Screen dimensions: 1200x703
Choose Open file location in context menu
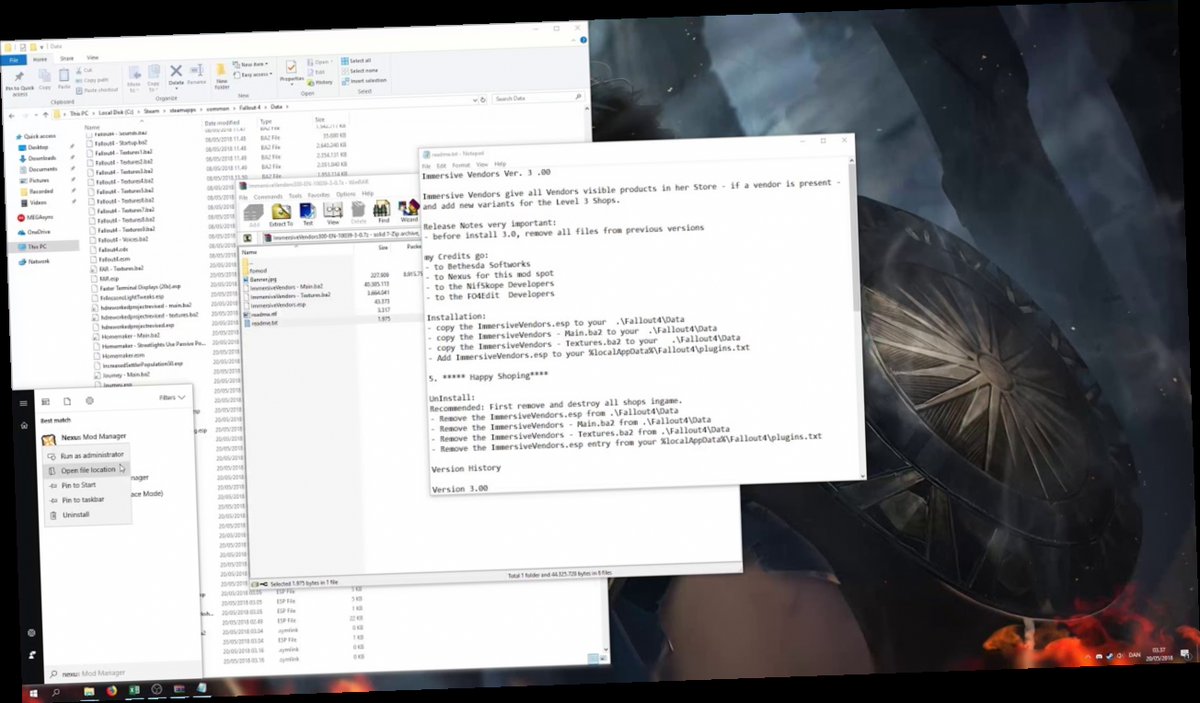pyautogui.click(x=87, y=470)
